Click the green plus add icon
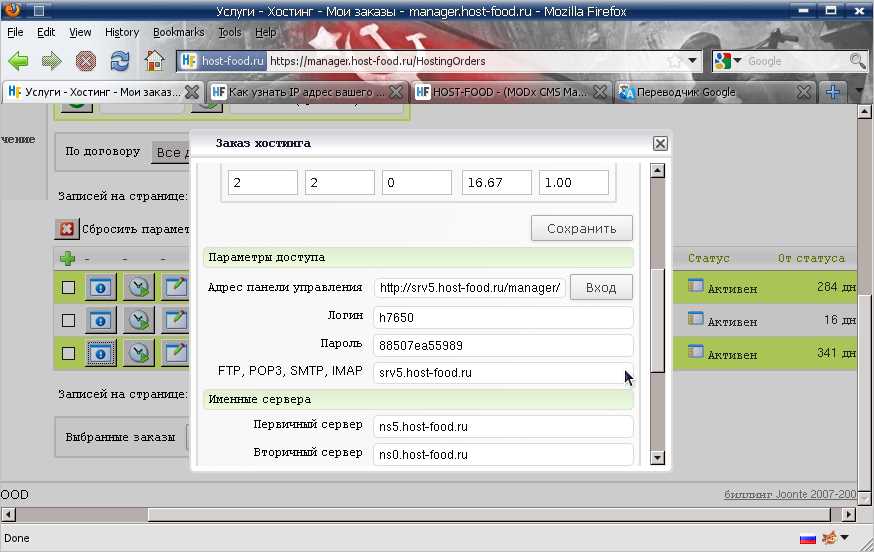Screen dimensions: 874x552 pos(67,259)
